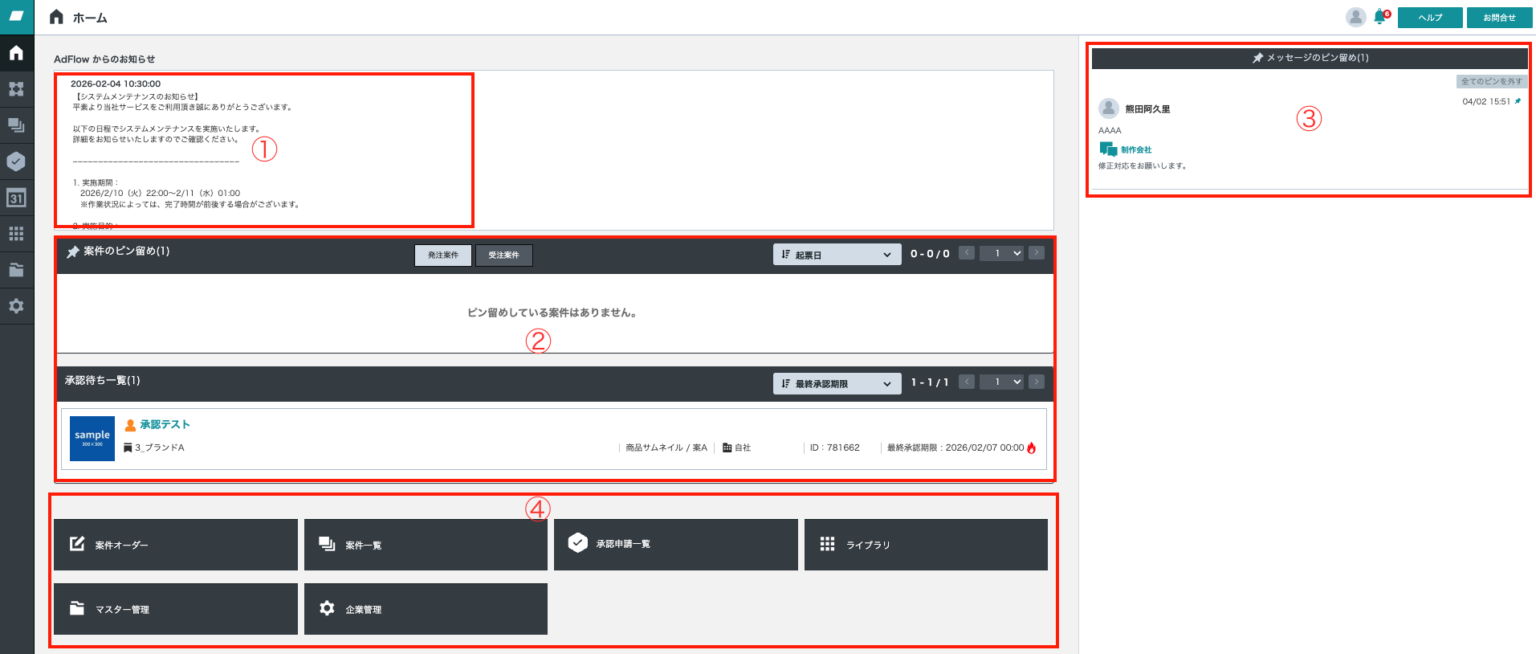This screenshot has height=654, width=1536.
Task: Click the 2026-02-04 10:30:00 notice date
Action: pos(116,84)
